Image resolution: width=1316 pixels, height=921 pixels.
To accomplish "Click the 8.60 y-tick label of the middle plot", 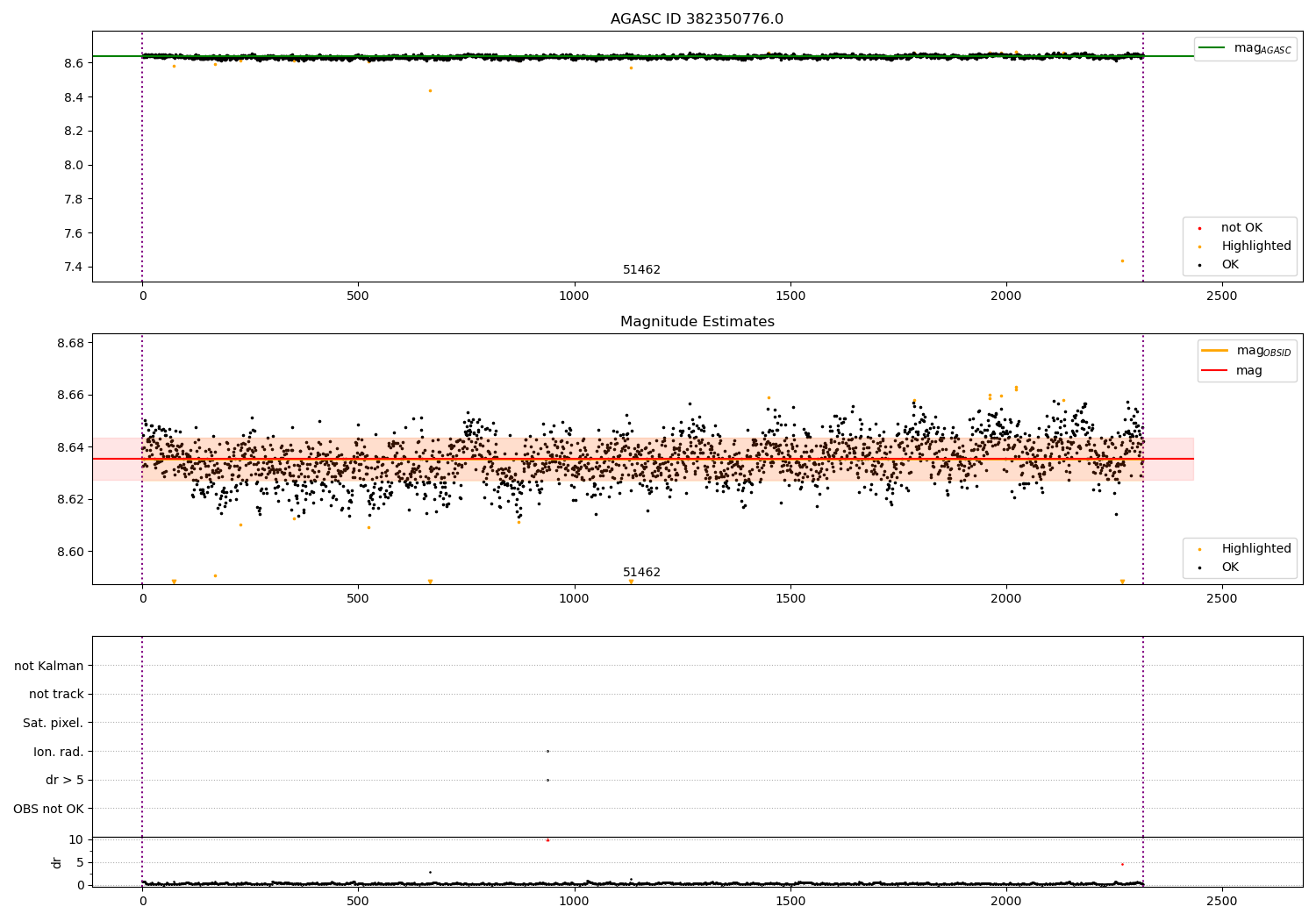I will (68, 552).
